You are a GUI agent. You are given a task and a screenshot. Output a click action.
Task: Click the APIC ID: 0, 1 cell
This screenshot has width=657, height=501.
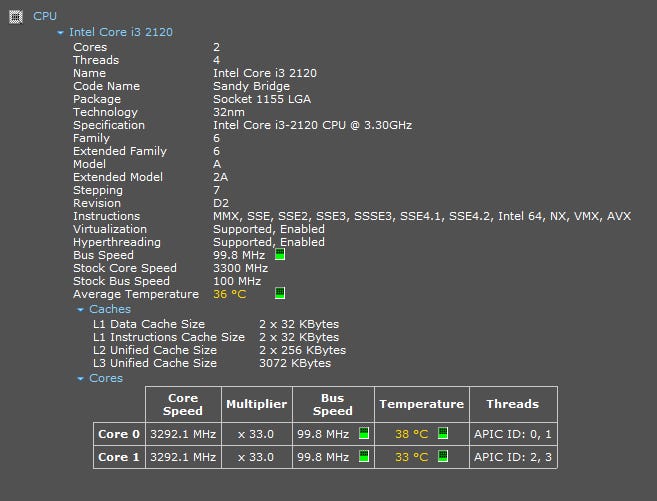(513, 434)
